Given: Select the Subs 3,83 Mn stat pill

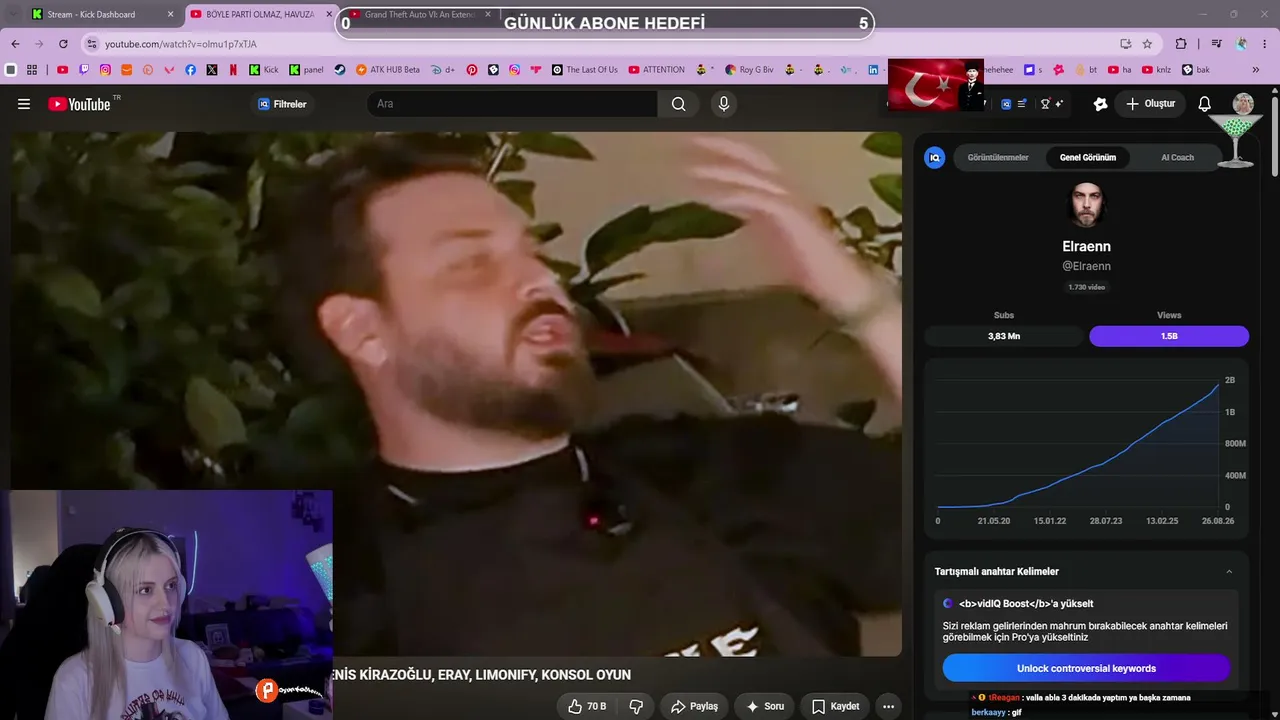Looking at the screenshot, I should [1004, 336].
